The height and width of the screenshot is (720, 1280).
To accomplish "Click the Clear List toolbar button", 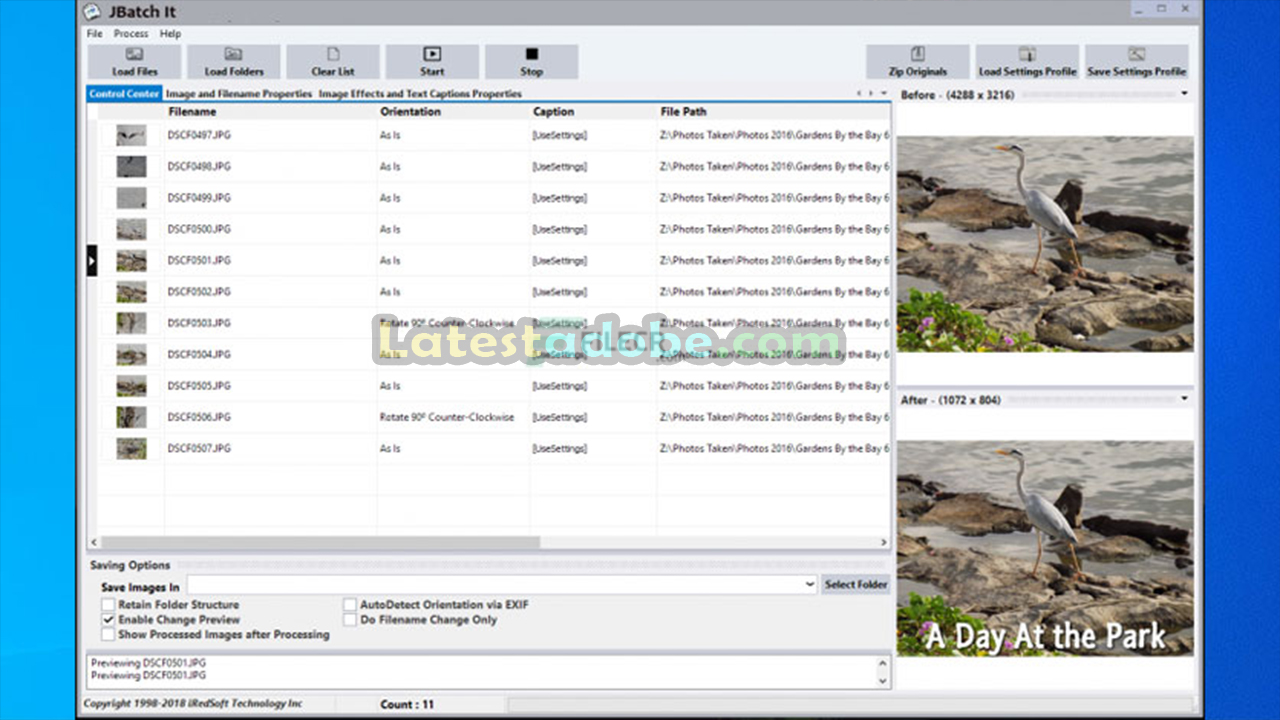I will 333,61.
